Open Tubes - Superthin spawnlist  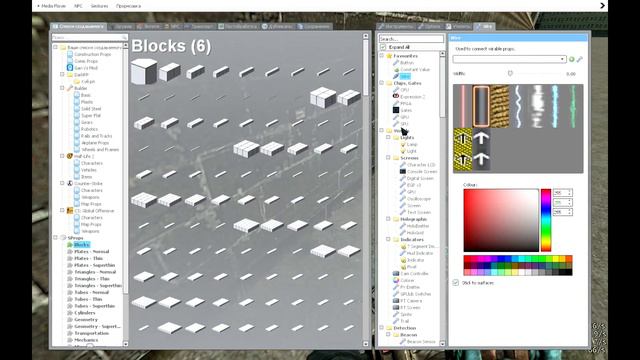(x=95, y=306)
